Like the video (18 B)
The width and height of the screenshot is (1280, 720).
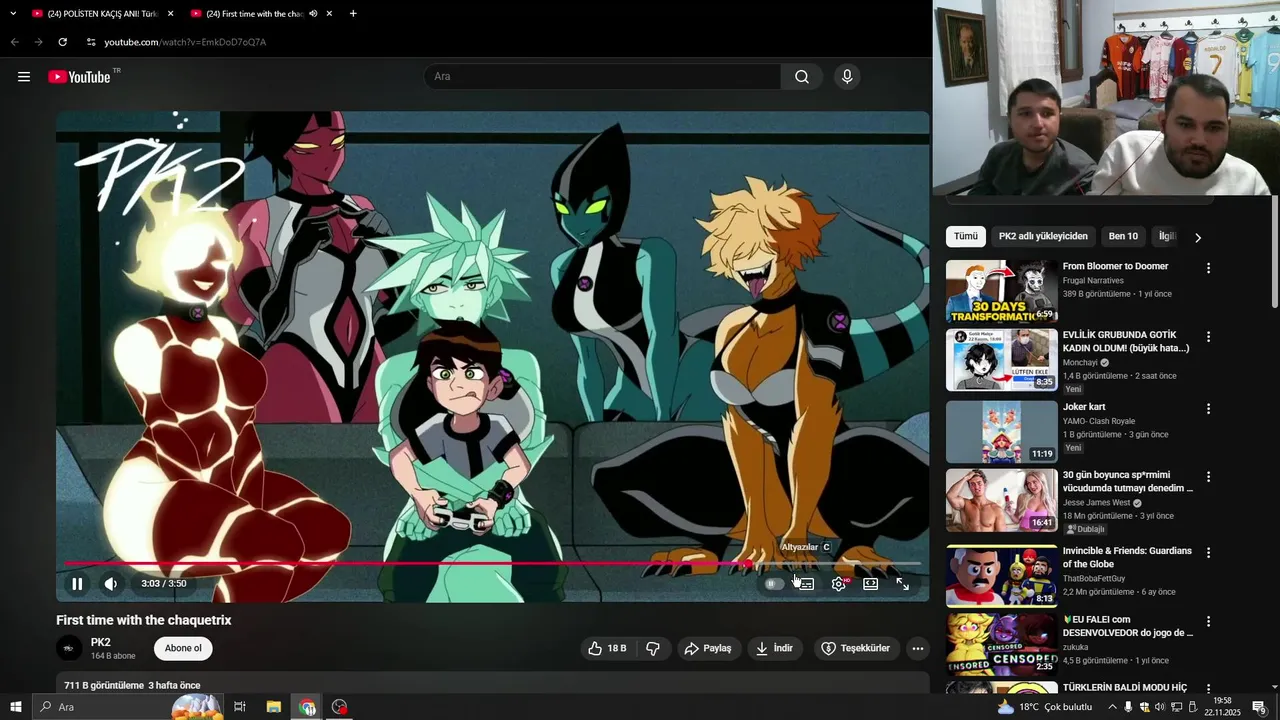click(607, 648)
